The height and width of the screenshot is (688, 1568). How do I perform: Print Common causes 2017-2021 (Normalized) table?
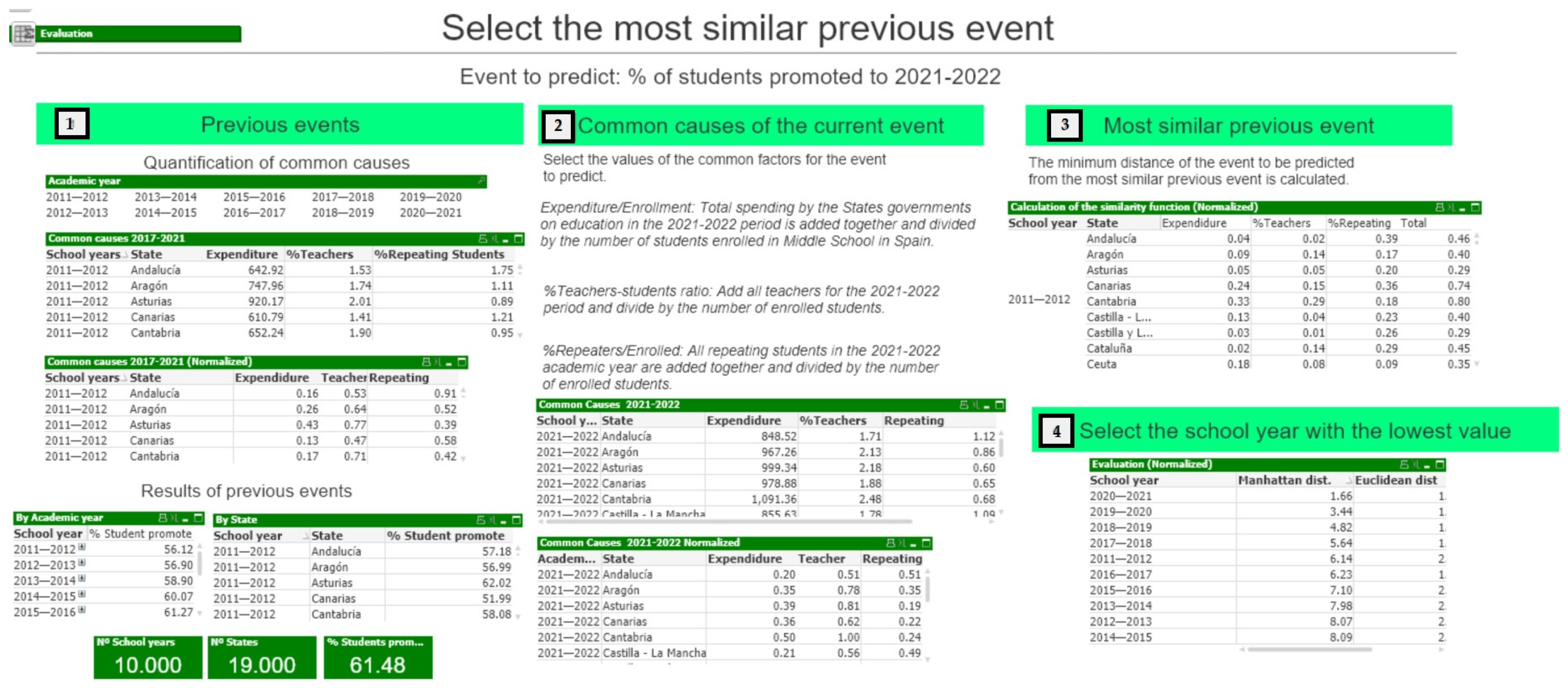click(x=426, y=362)
